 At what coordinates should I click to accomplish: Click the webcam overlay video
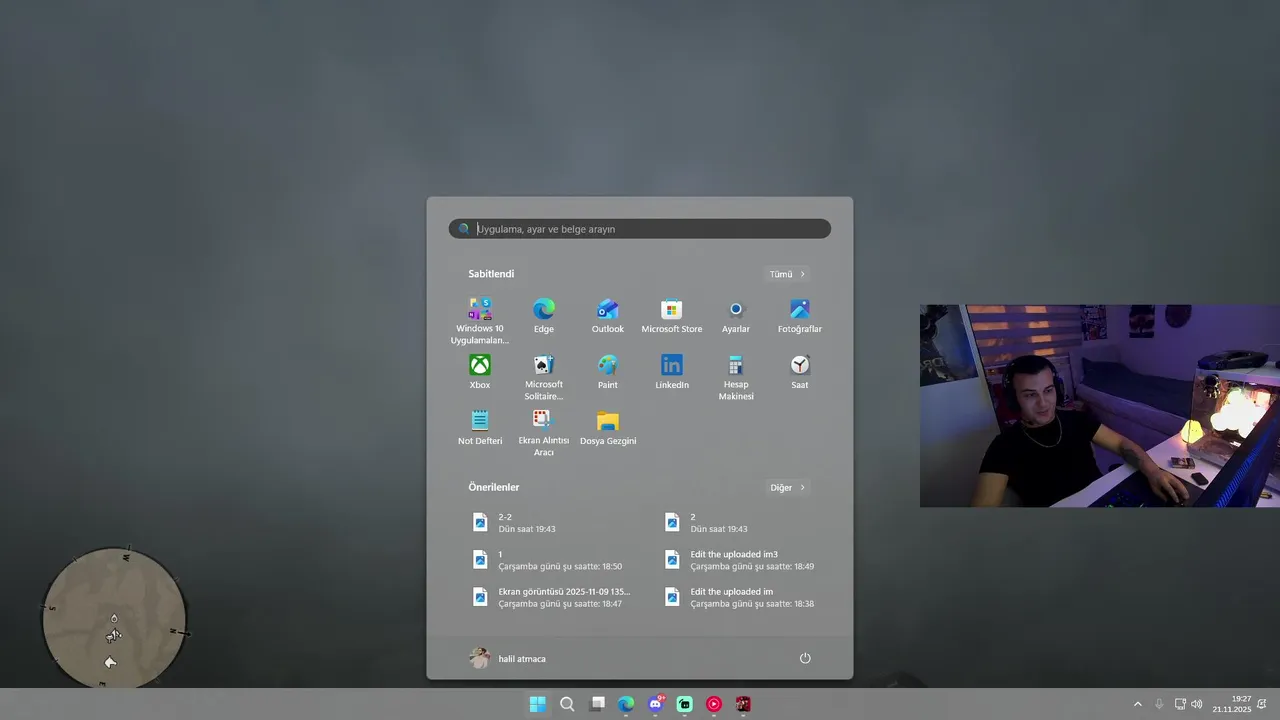point(1100,406)
